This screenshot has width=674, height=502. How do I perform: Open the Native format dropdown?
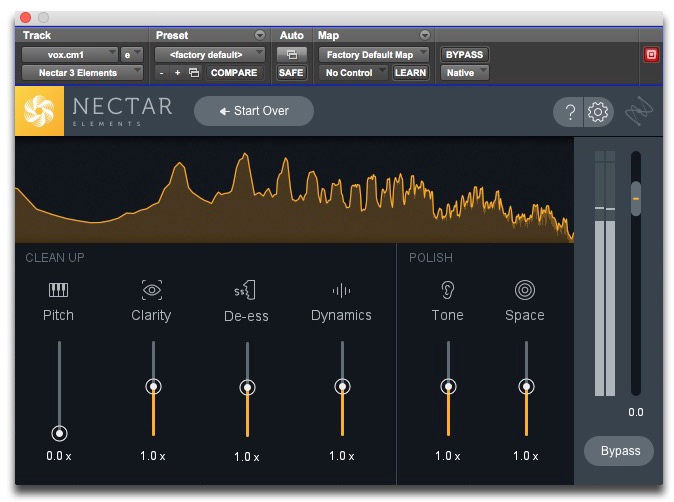[465, 73]
